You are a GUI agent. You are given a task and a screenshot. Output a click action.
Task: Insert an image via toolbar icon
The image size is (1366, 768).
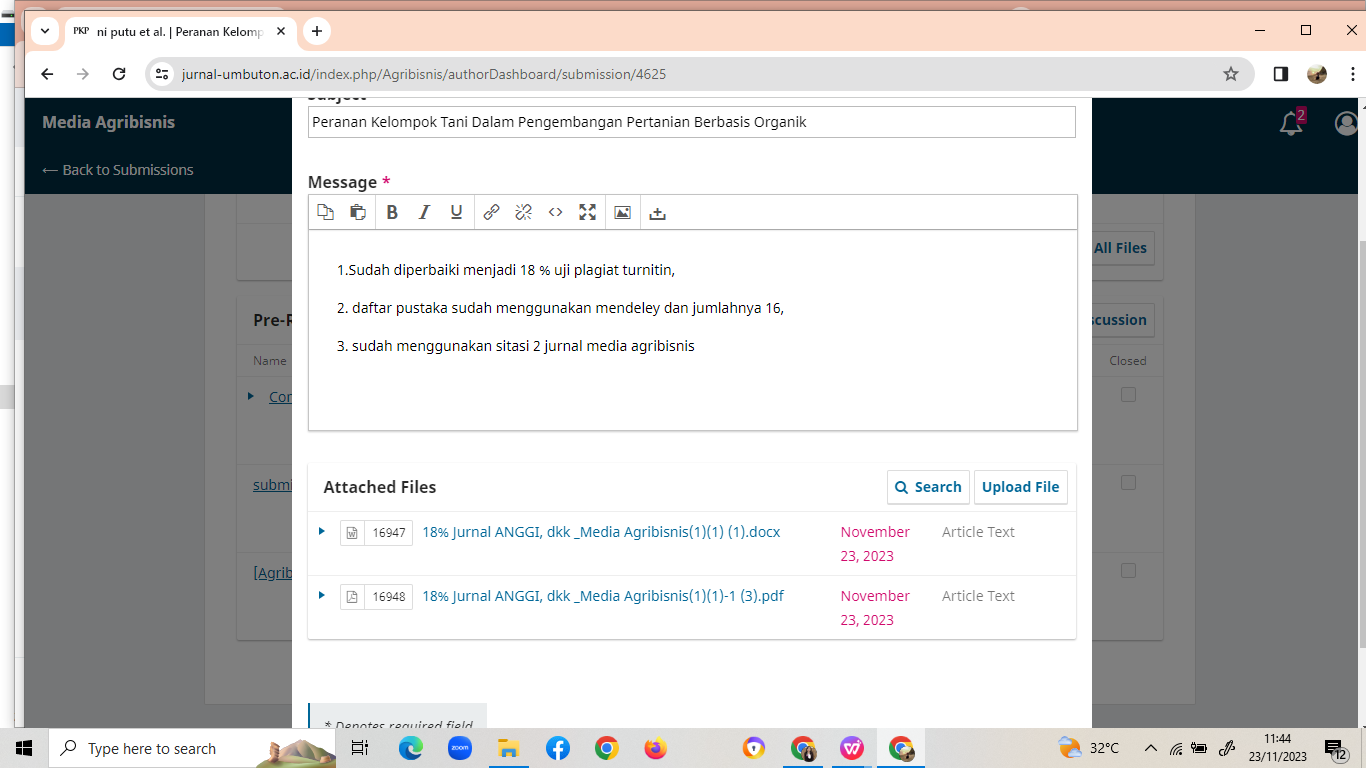(x=622, y=212)
